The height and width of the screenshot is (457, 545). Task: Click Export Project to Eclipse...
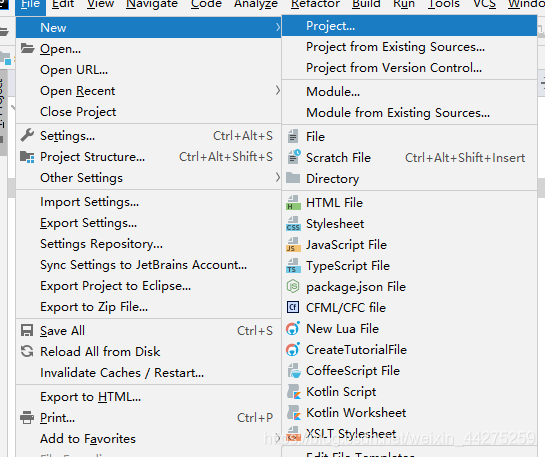click(148, 286)
